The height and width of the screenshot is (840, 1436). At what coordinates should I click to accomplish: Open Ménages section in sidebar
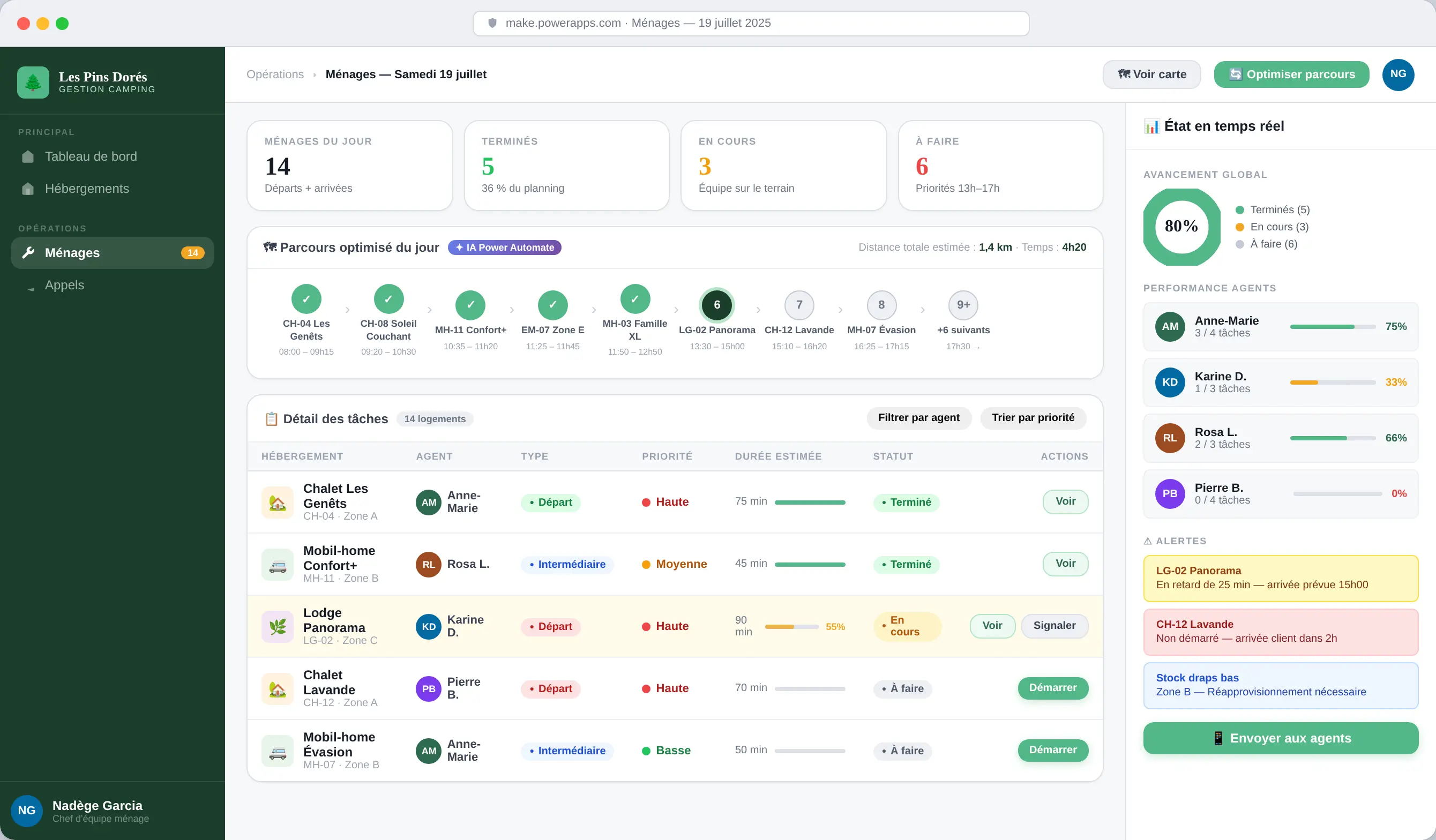113,253
